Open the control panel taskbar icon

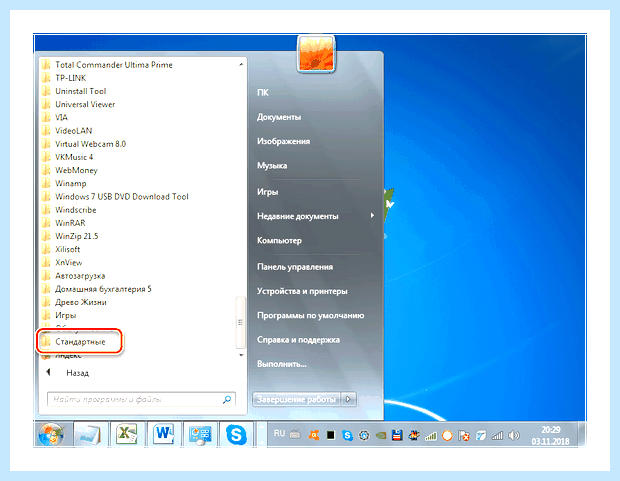click(200, 434)
